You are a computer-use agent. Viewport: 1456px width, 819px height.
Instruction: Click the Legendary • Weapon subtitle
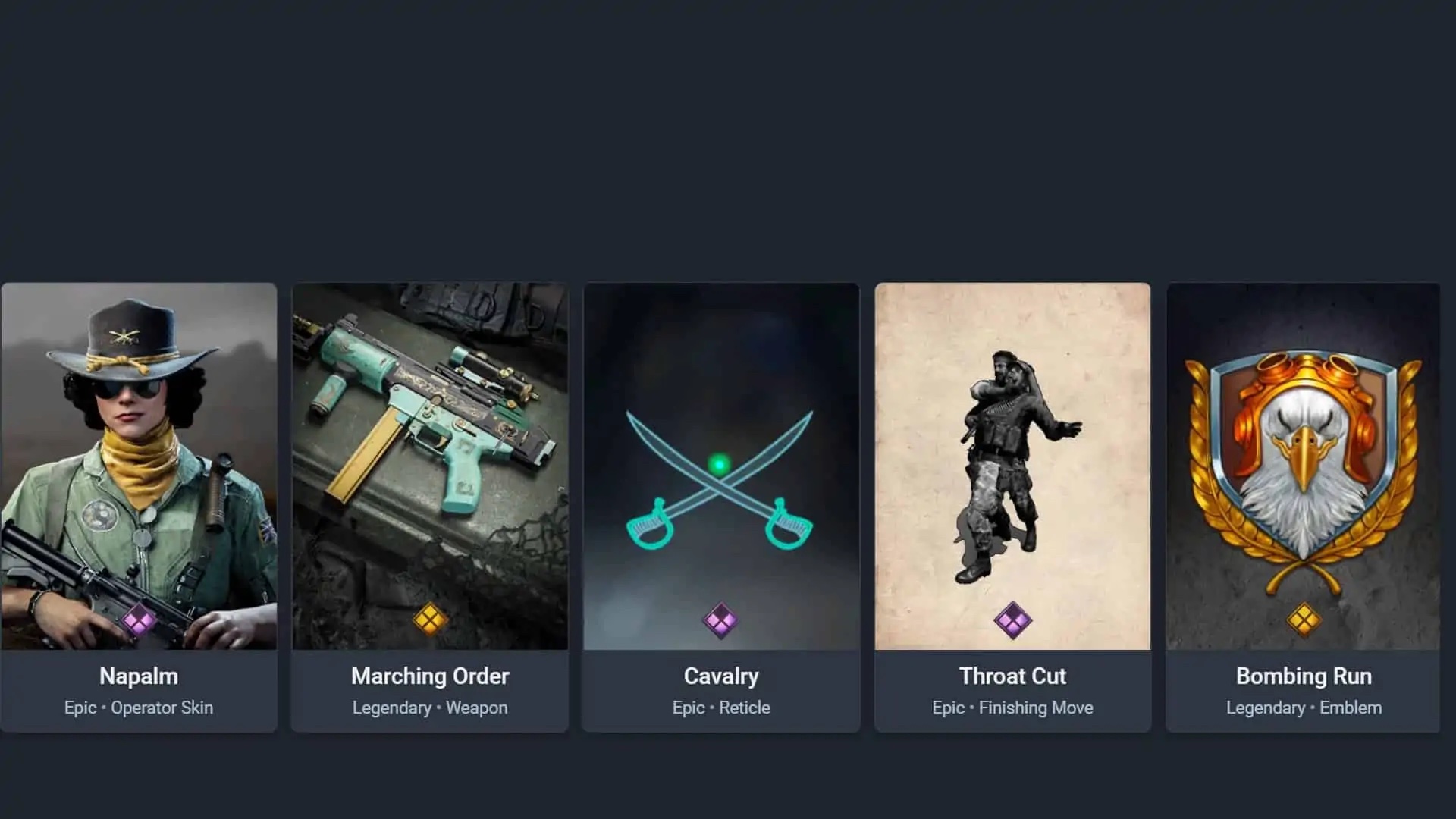pyautogui.click(x=430, y=708)
